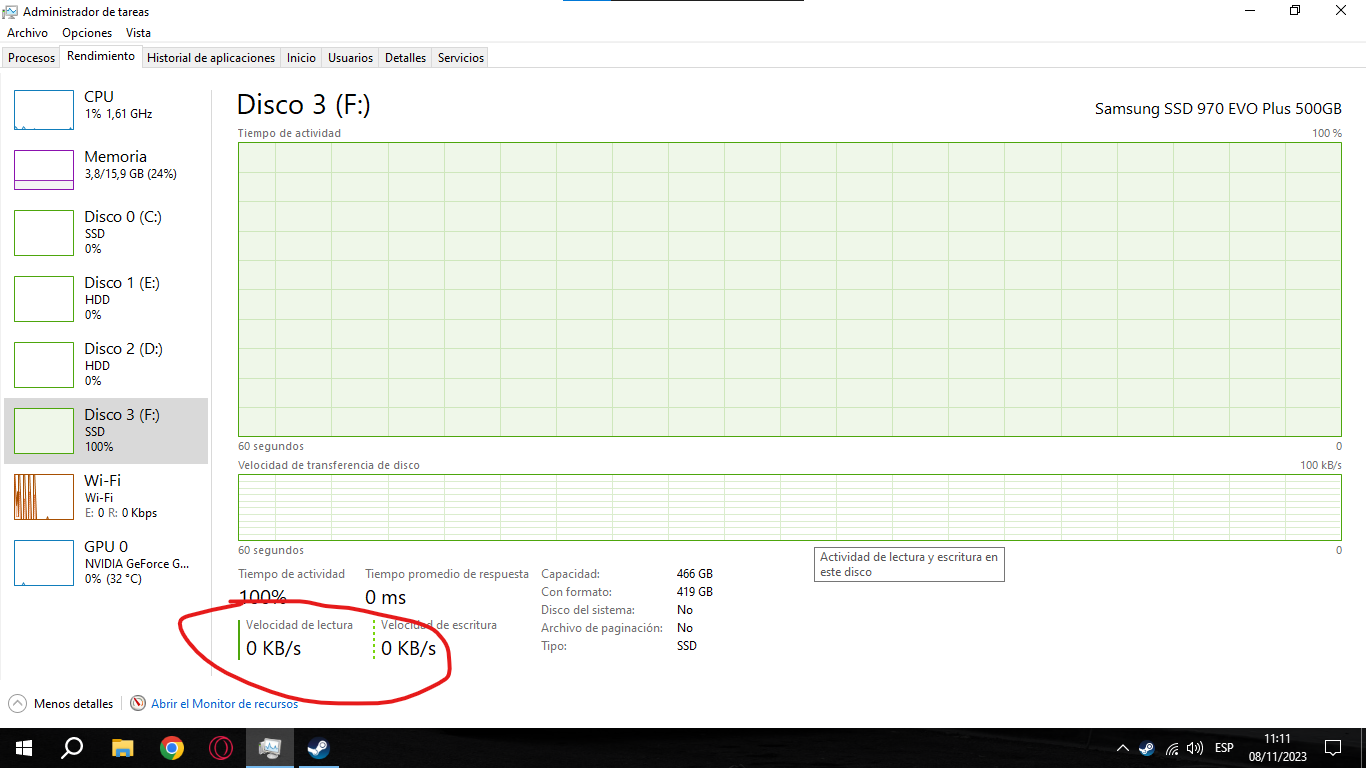Viewport: 1366px width, 768px height.
Task: Open the Opciones menu
Action: 87,33
